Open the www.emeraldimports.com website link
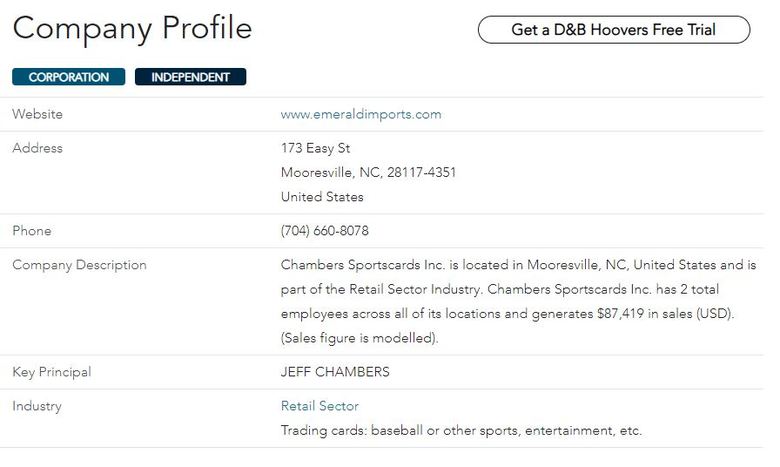The height and width of the screenshot is (467, 780). point(361,114)
